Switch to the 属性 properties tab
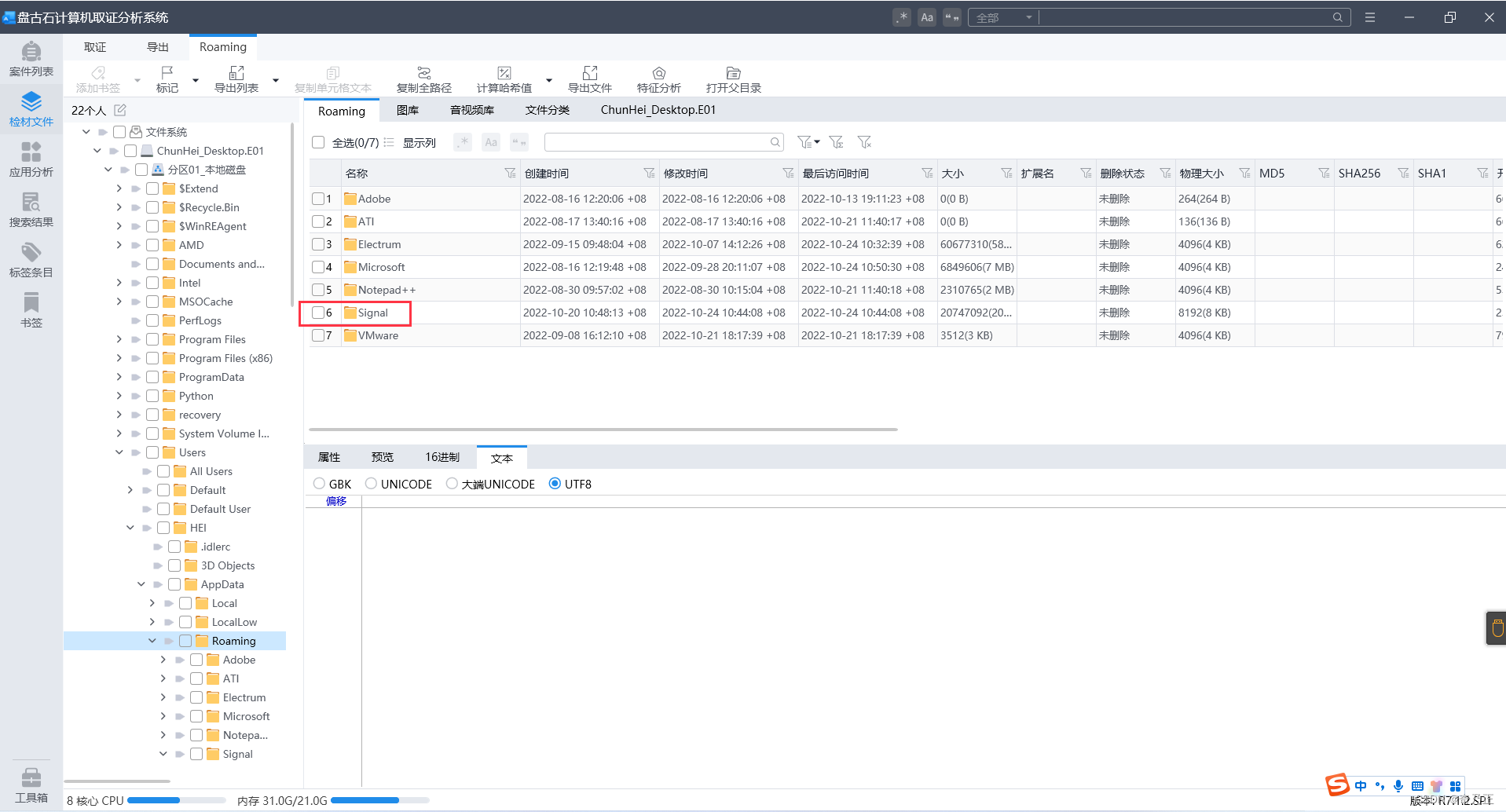Screen dimensions: 1506x812 329,457
